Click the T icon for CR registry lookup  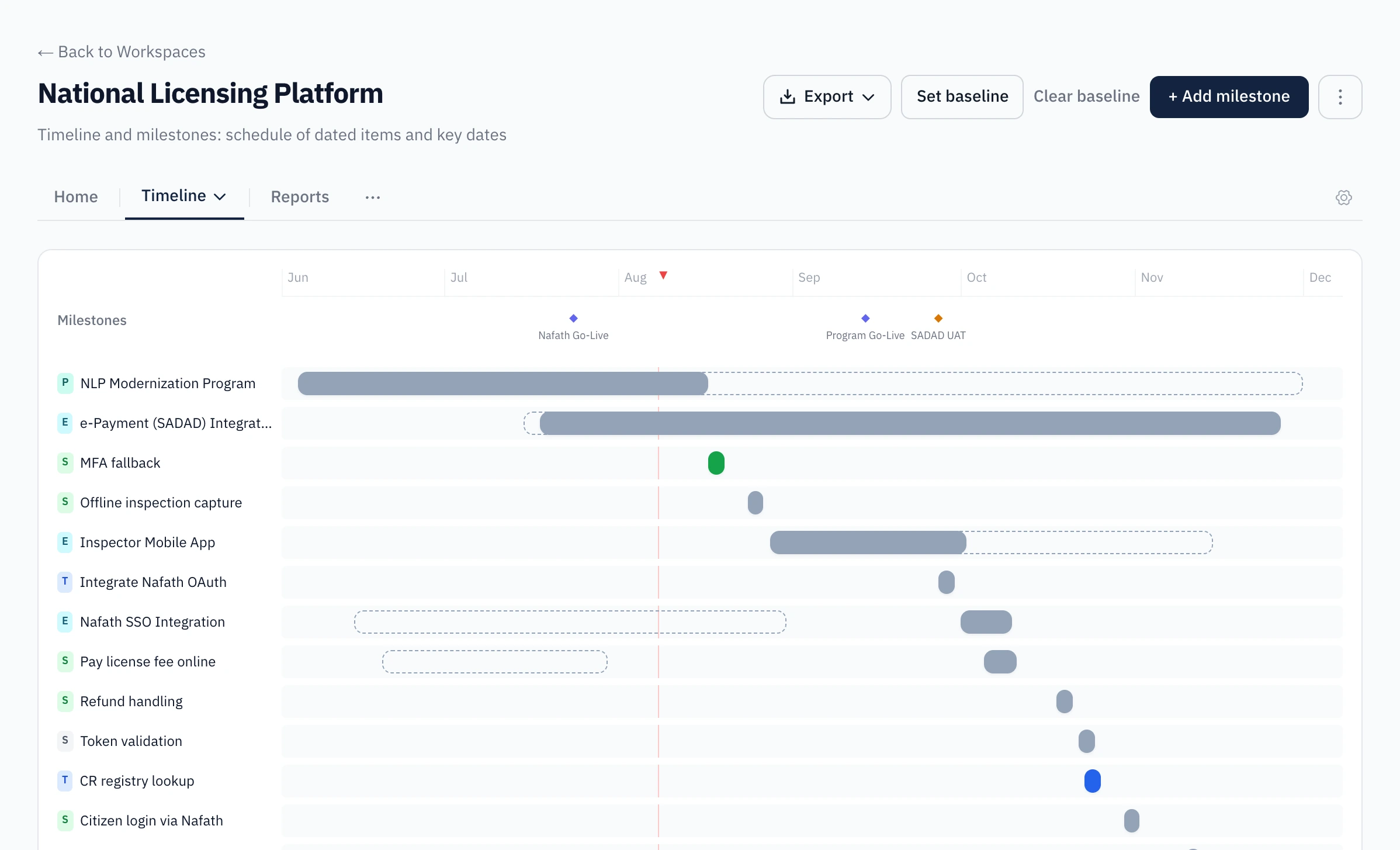pos(65,780)
